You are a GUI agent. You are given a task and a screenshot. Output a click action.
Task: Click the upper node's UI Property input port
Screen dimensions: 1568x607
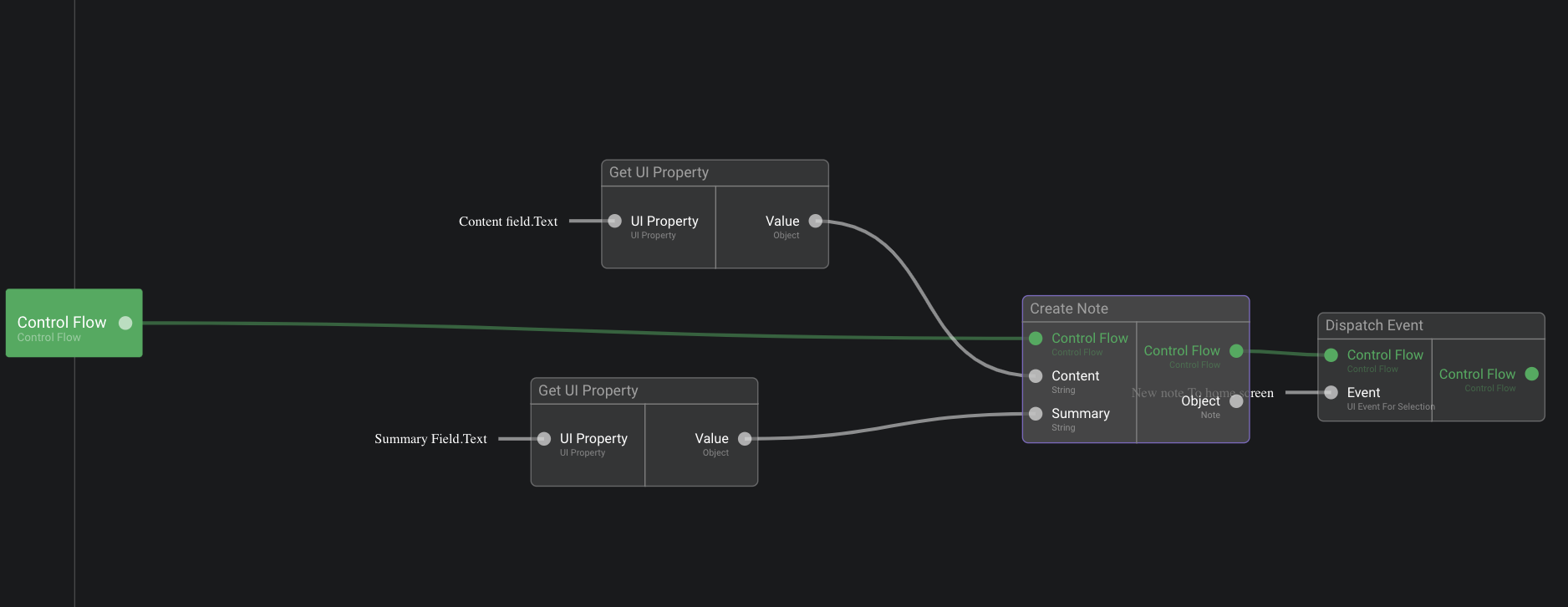(615, 222)
